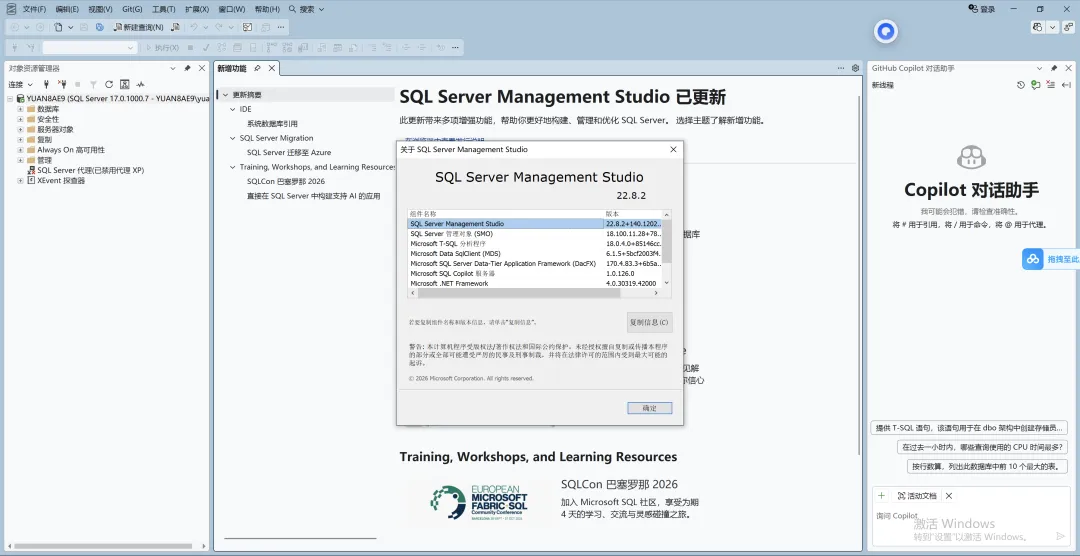This screenshot has height=556, width=1080.
Task: Expand the 复制 folder node
Action: click(x=21, y=139)
